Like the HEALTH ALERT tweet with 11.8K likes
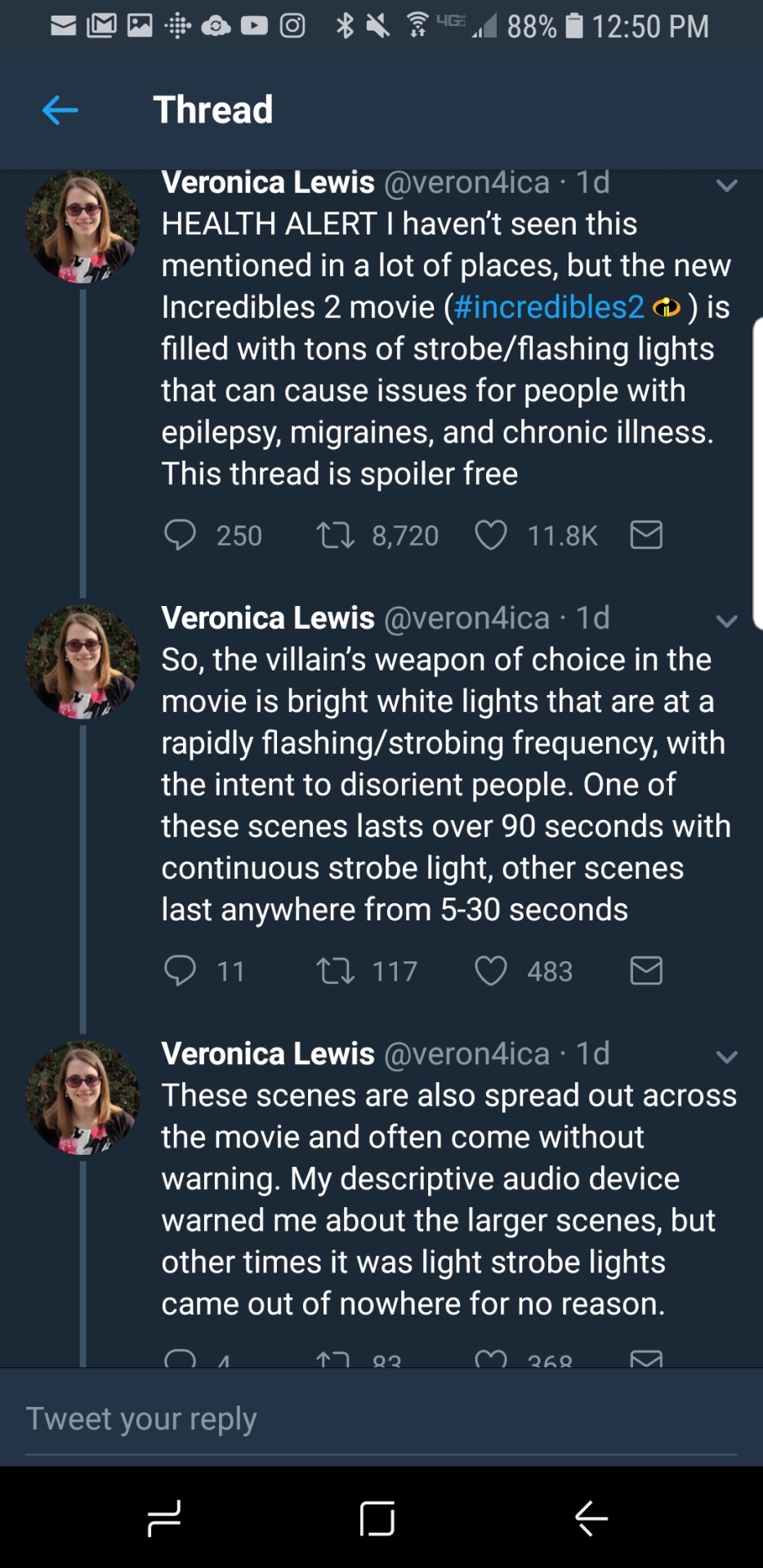763x1568 pixels. [x=491, y=536]
